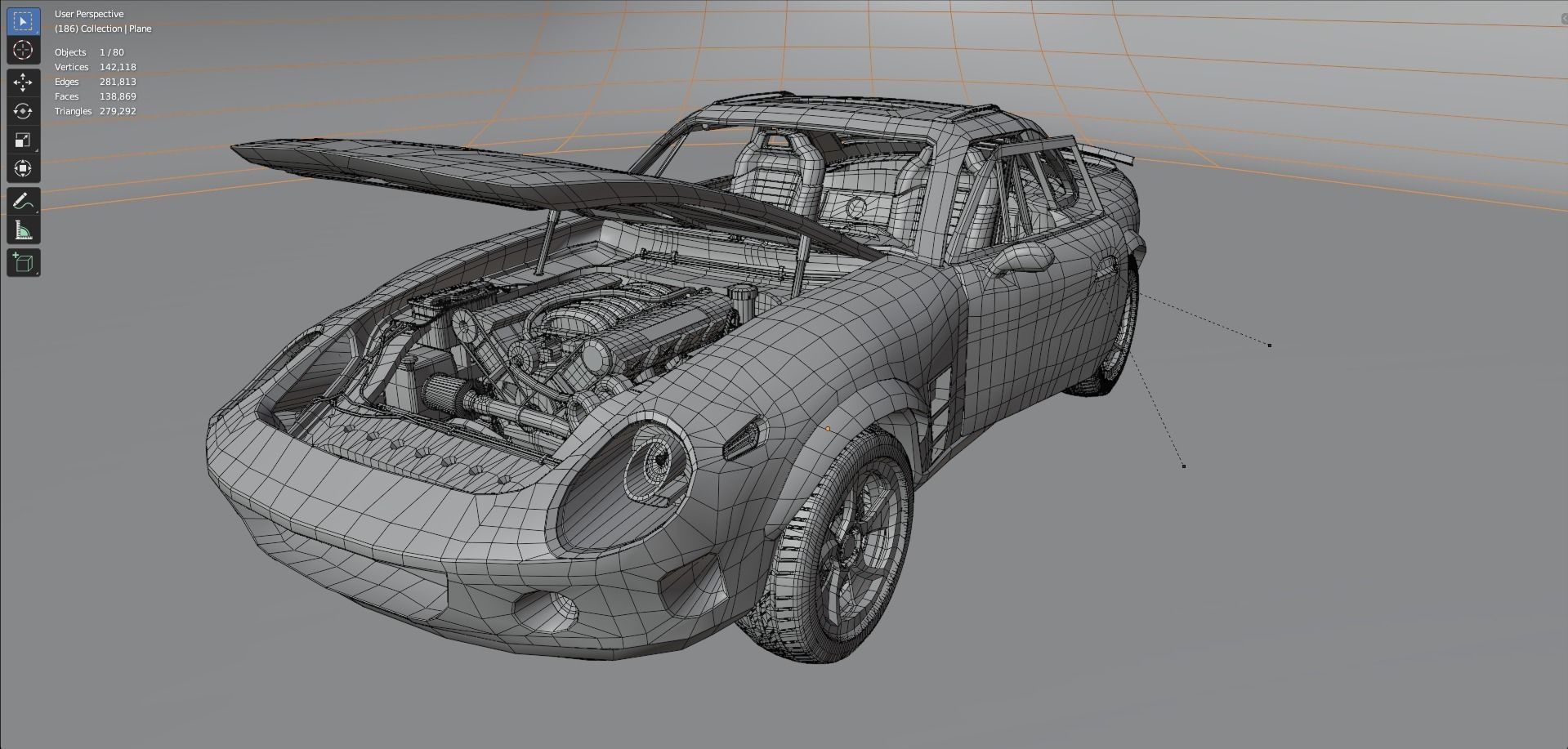
Task: Activate the Add Cube tool
Action: click(23, 262)
